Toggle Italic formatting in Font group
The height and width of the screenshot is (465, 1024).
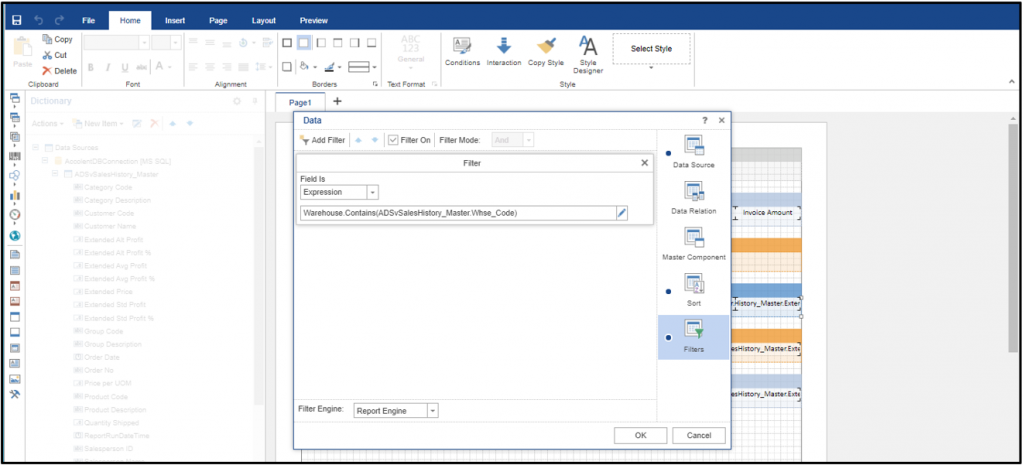pyautogui.click(x=107, y=67)
